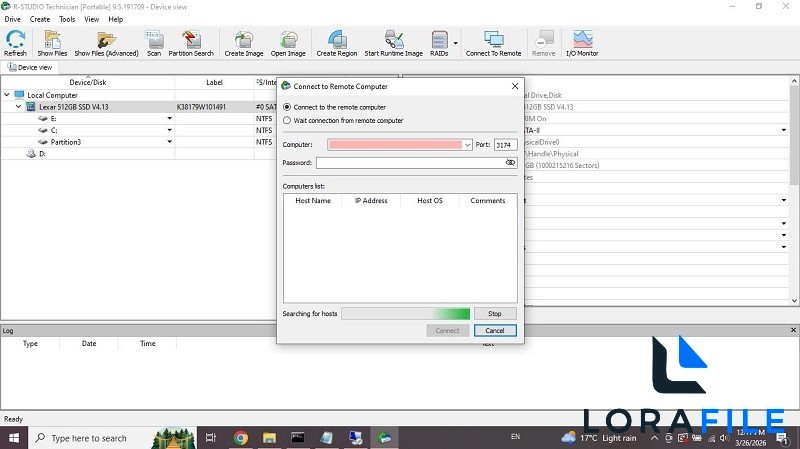Open dropdown arrow on C: row
The height and width of the screenshot is (449, 800).
pyautogui.click(x=169, y=130)
